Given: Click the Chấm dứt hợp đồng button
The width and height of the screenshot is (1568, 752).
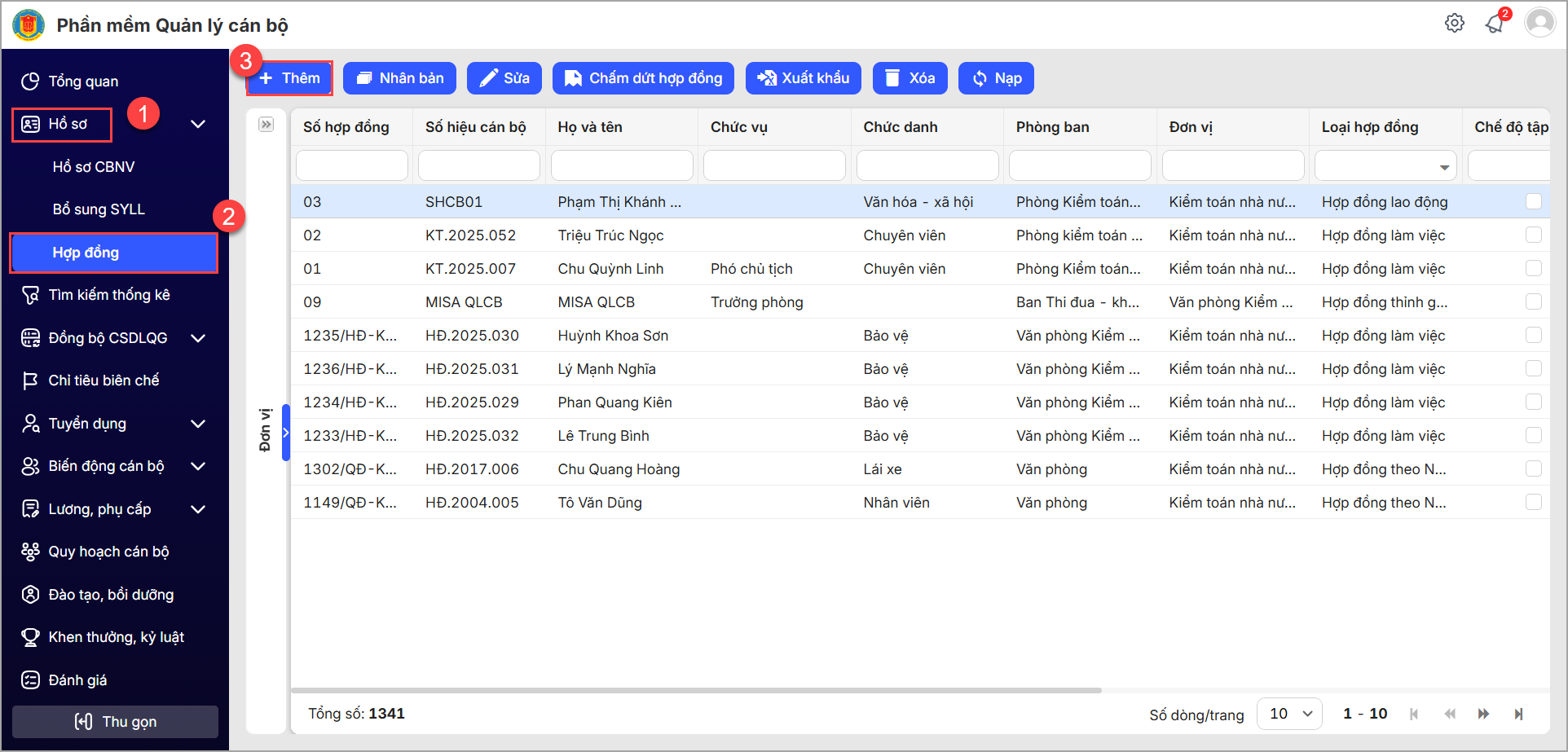Looking at the screenshot, I should [x=643, y=78].
